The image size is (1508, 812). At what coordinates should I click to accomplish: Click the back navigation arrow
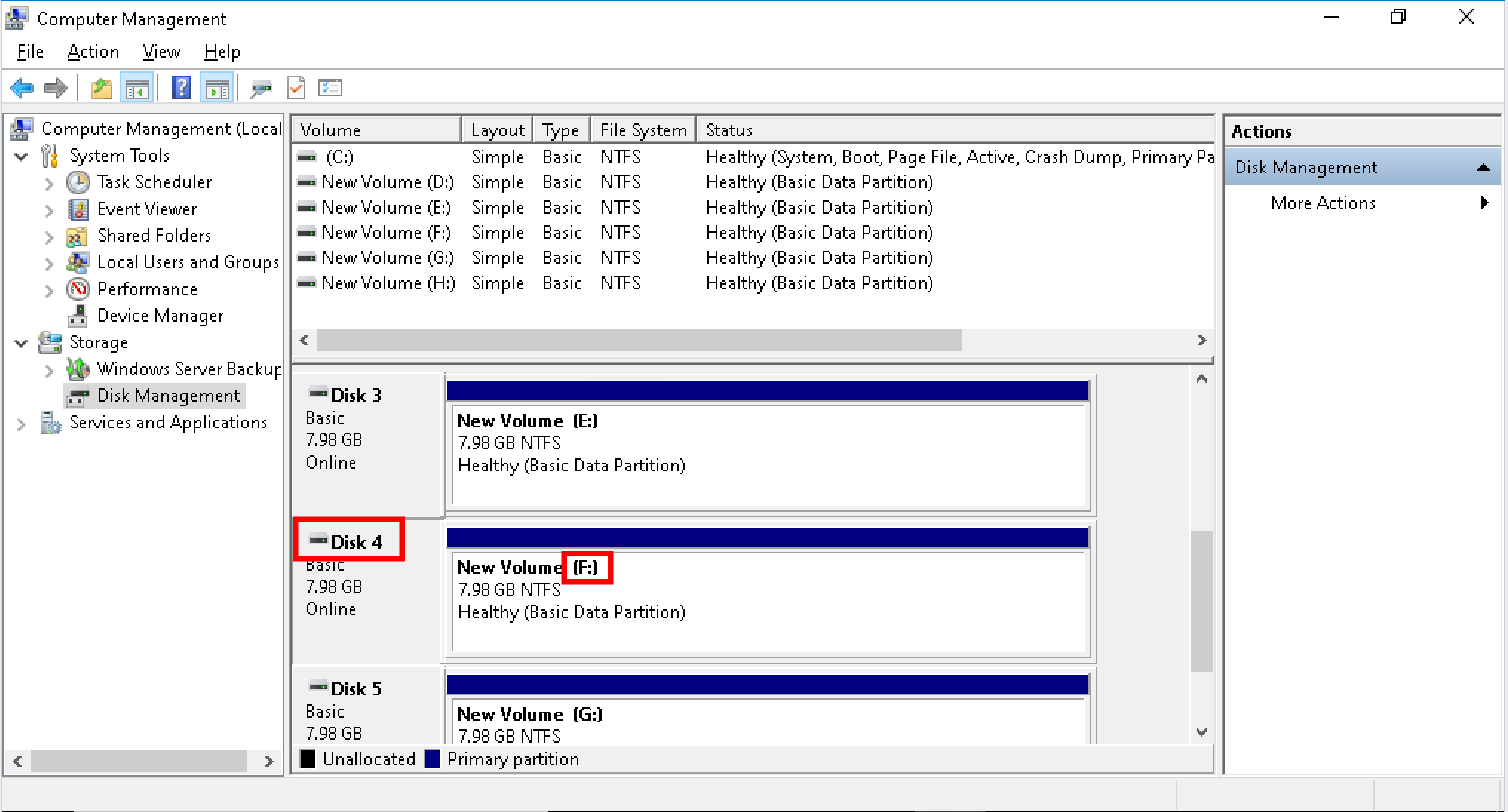click(21, 88)
